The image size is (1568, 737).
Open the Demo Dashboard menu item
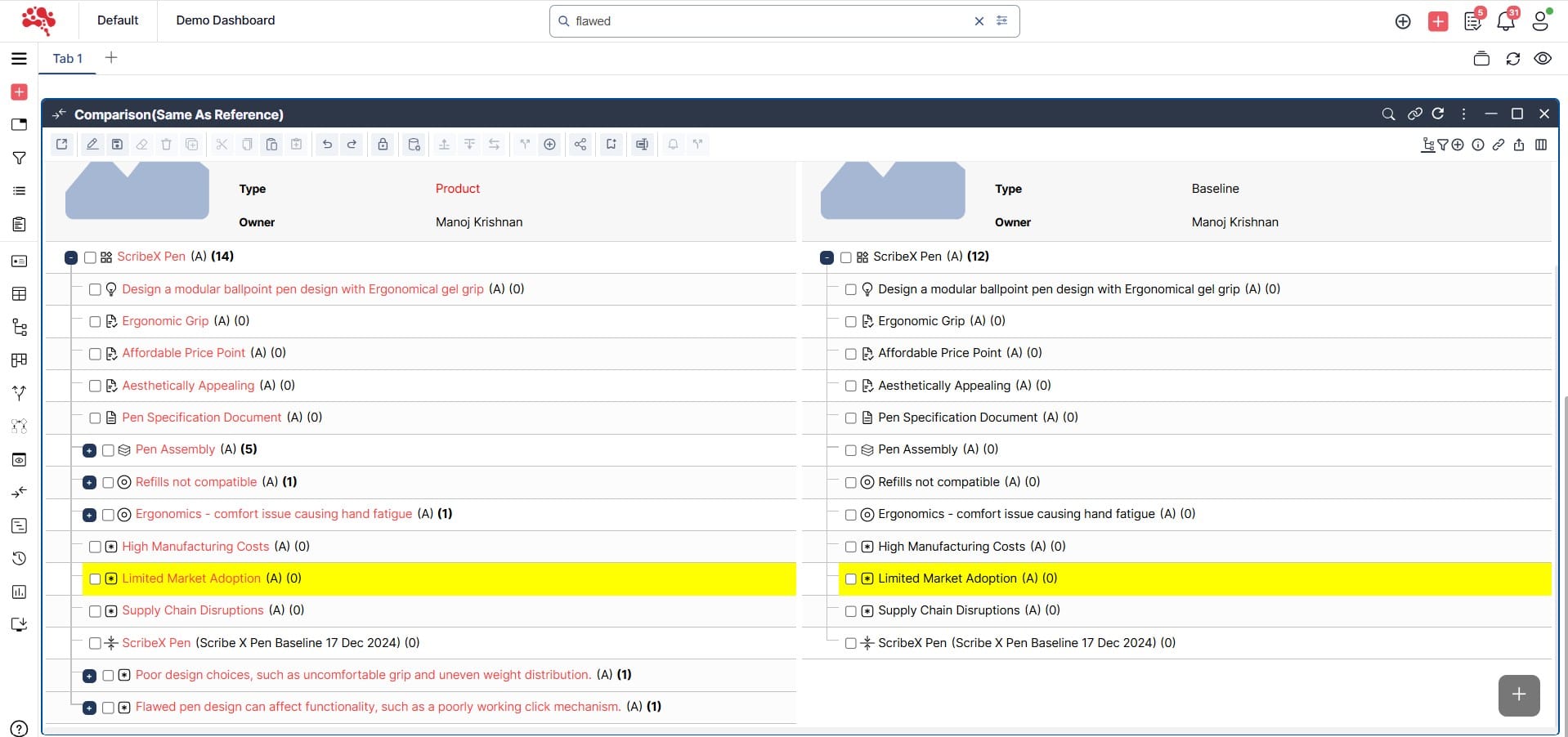[225, 20]
